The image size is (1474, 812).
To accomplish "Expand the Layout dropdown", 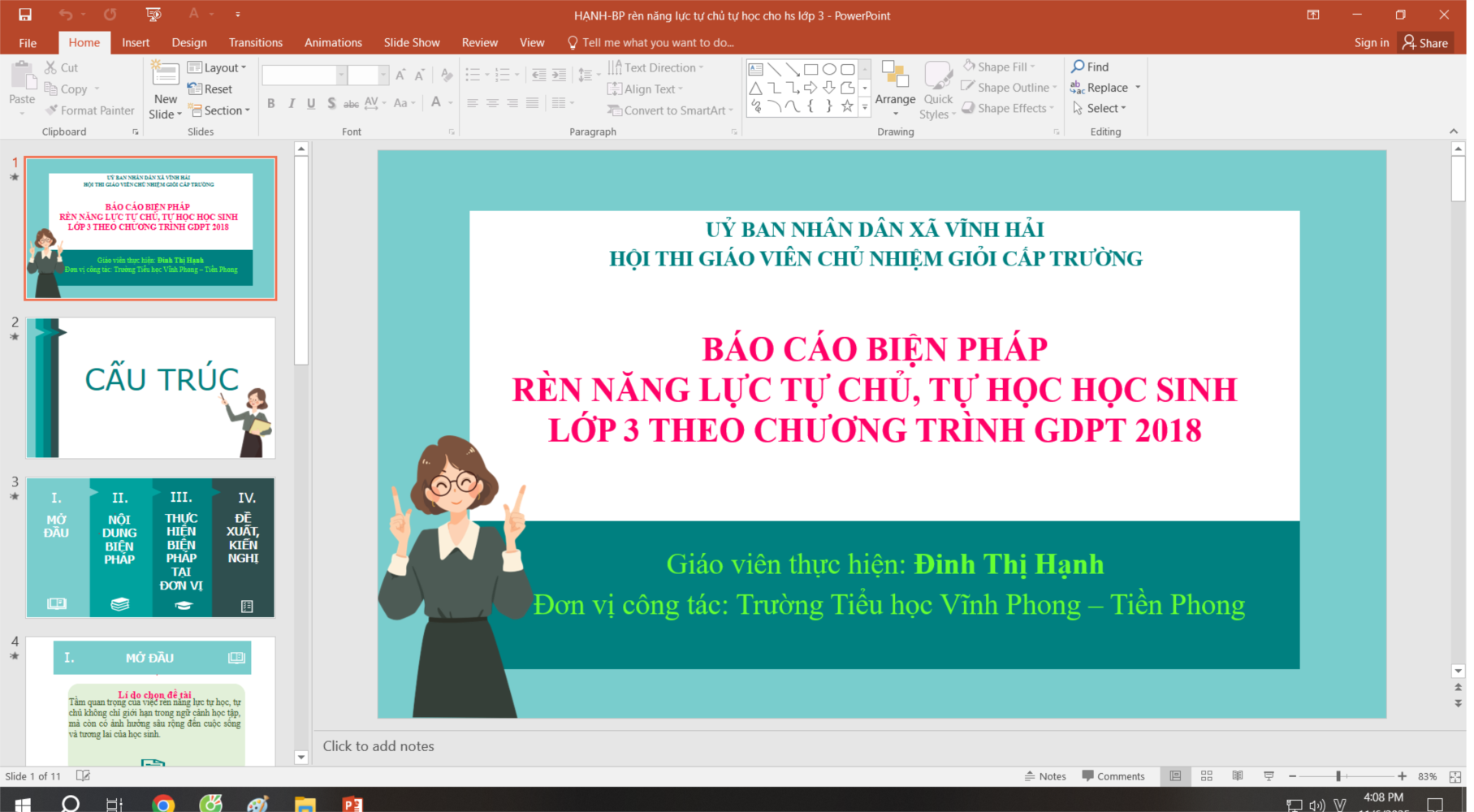I will tap(217, 67).
